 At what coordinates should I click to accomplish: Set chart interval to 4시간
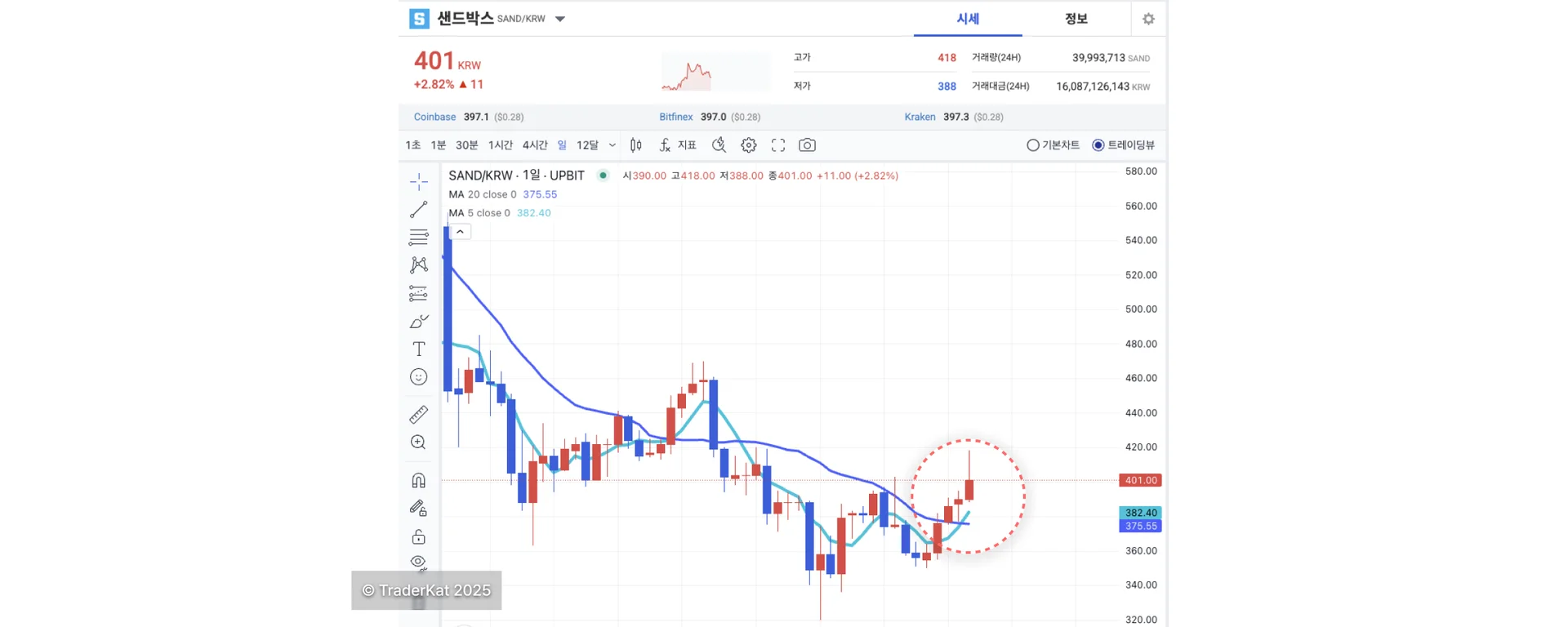(535, 145)
